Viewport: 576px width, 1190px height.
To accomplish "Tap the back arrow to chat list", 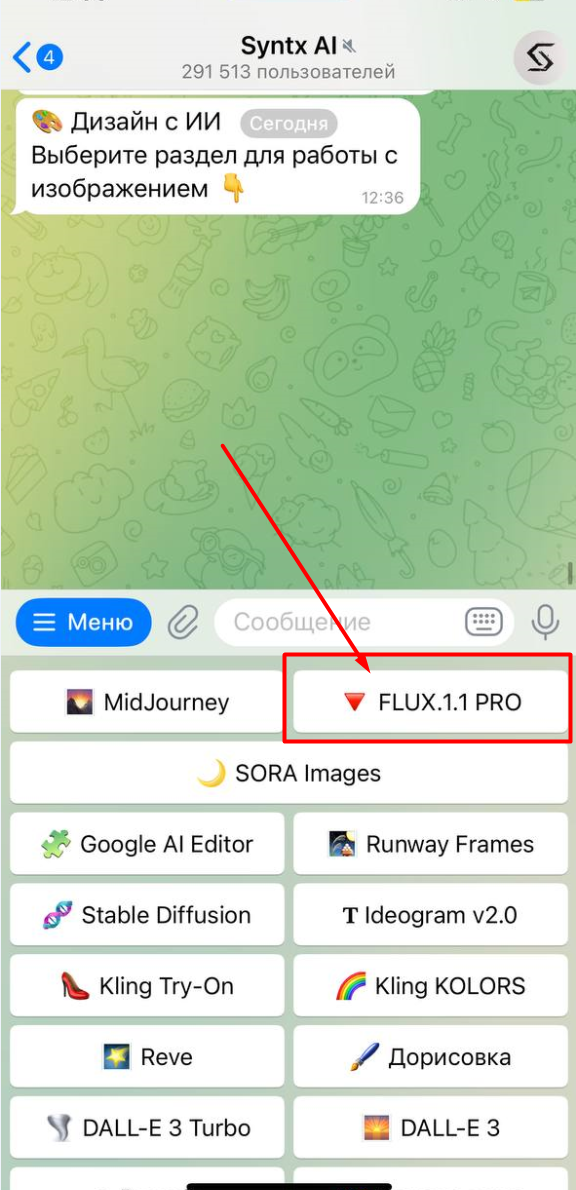I will pyautogui.click(x=23, y=58).
